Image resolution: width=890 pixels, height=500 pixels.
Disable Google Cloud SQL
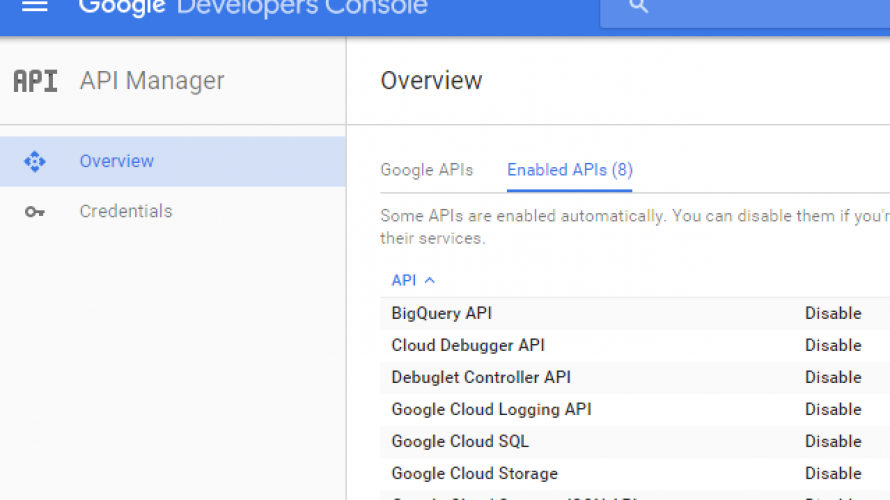pyautogui.click(x=833, y=442)
